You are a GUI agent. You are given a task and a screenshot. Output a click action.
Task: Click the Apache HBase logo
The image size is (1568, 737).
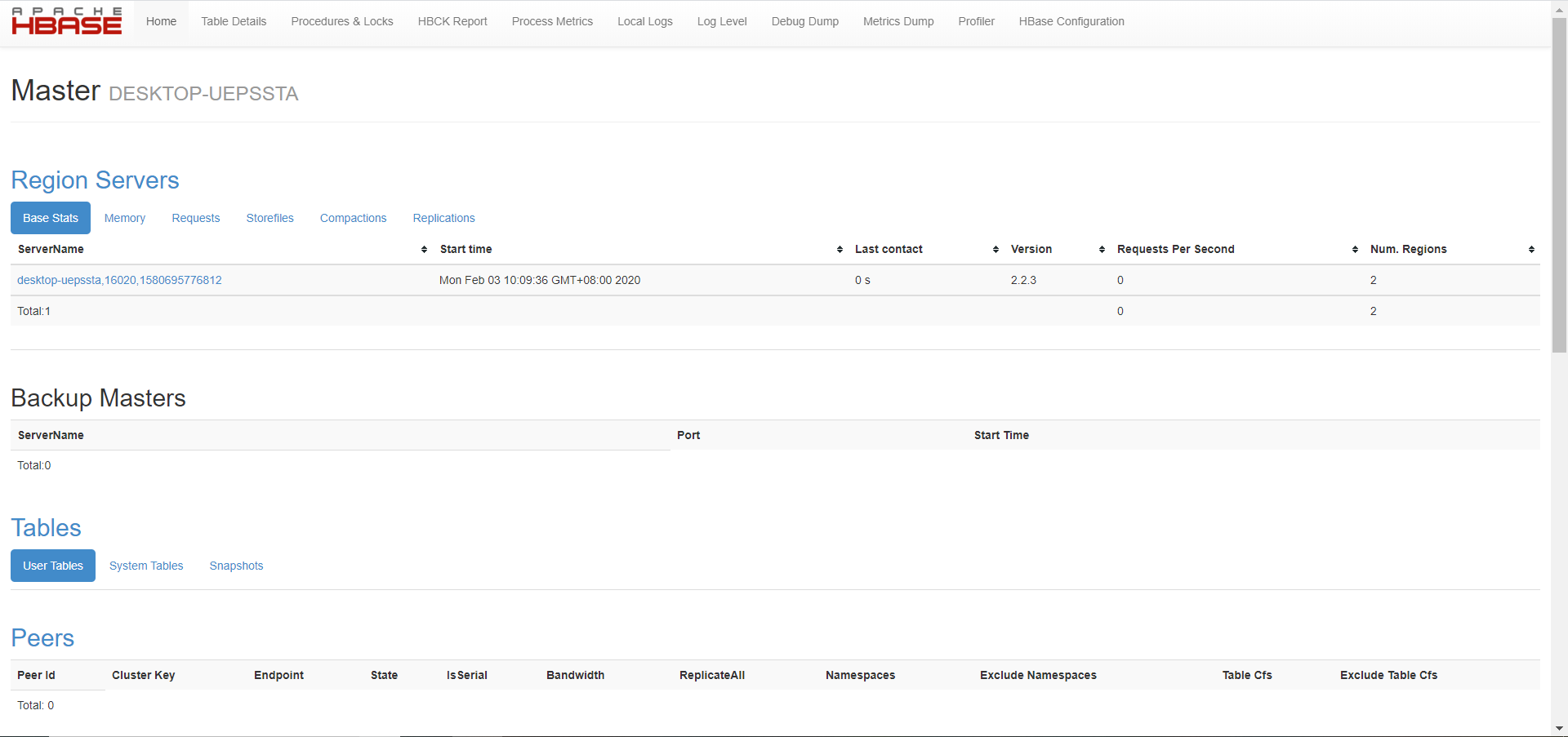[67, 22]
